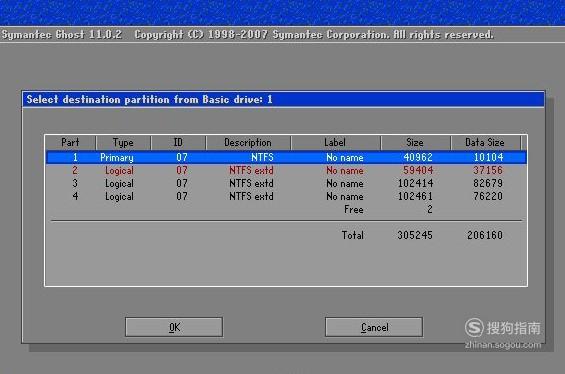Screen dimensions: 565x374
Task: Click data size value 10104
Action: (x=488, y=157)
